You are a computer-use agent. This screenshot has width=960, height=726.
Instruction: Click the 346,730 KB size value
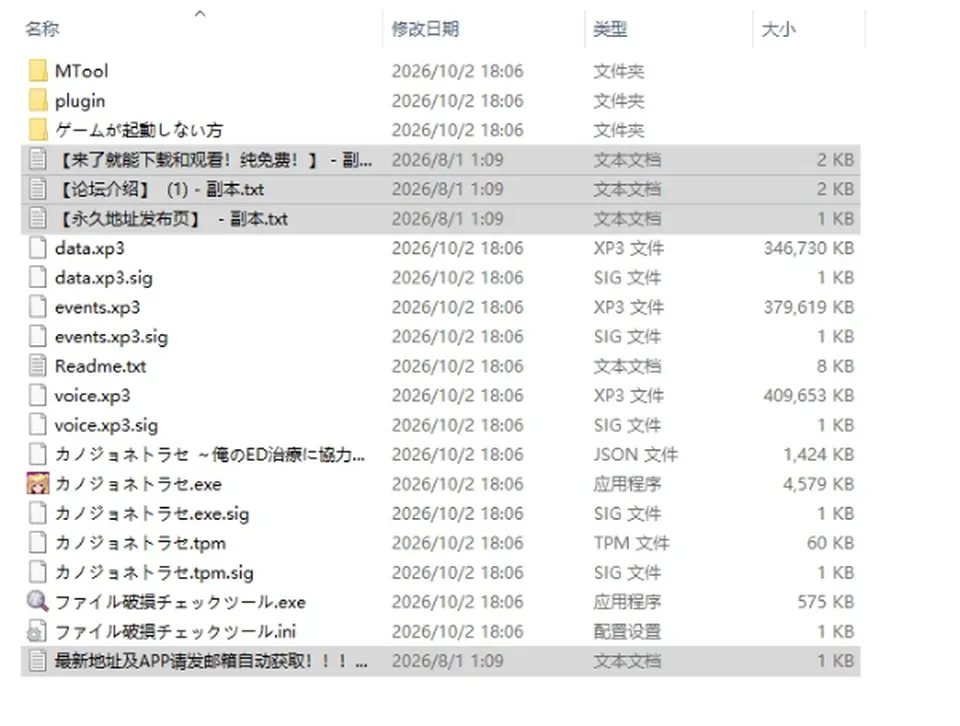point(809,248)
